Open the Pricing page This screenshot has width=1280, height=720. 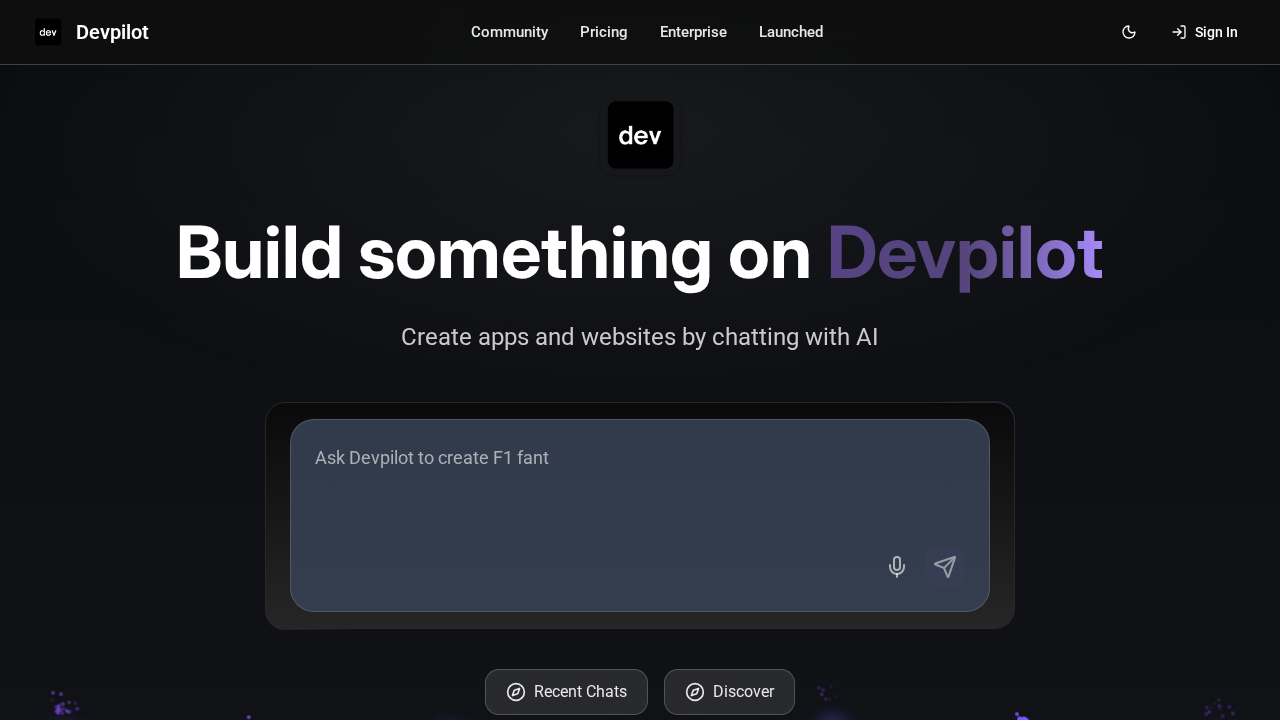603,32
